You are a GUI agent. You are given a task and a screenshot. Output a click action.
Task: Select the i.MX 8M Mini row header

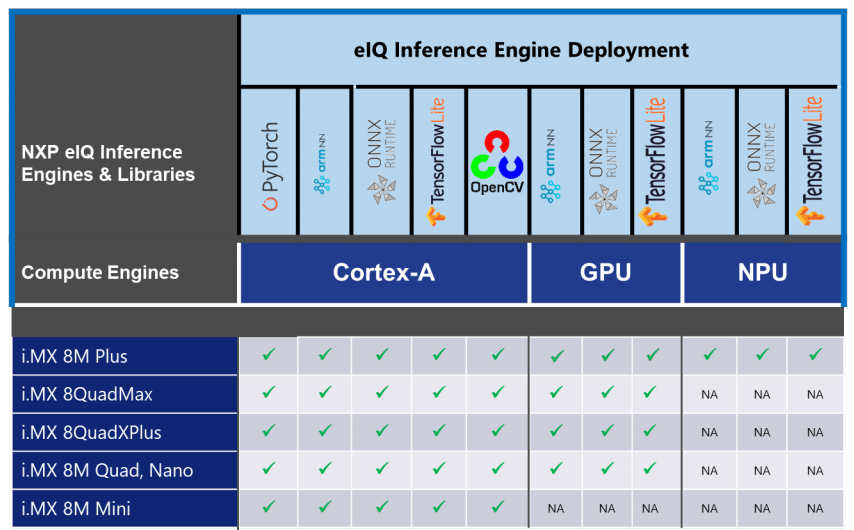125,508
